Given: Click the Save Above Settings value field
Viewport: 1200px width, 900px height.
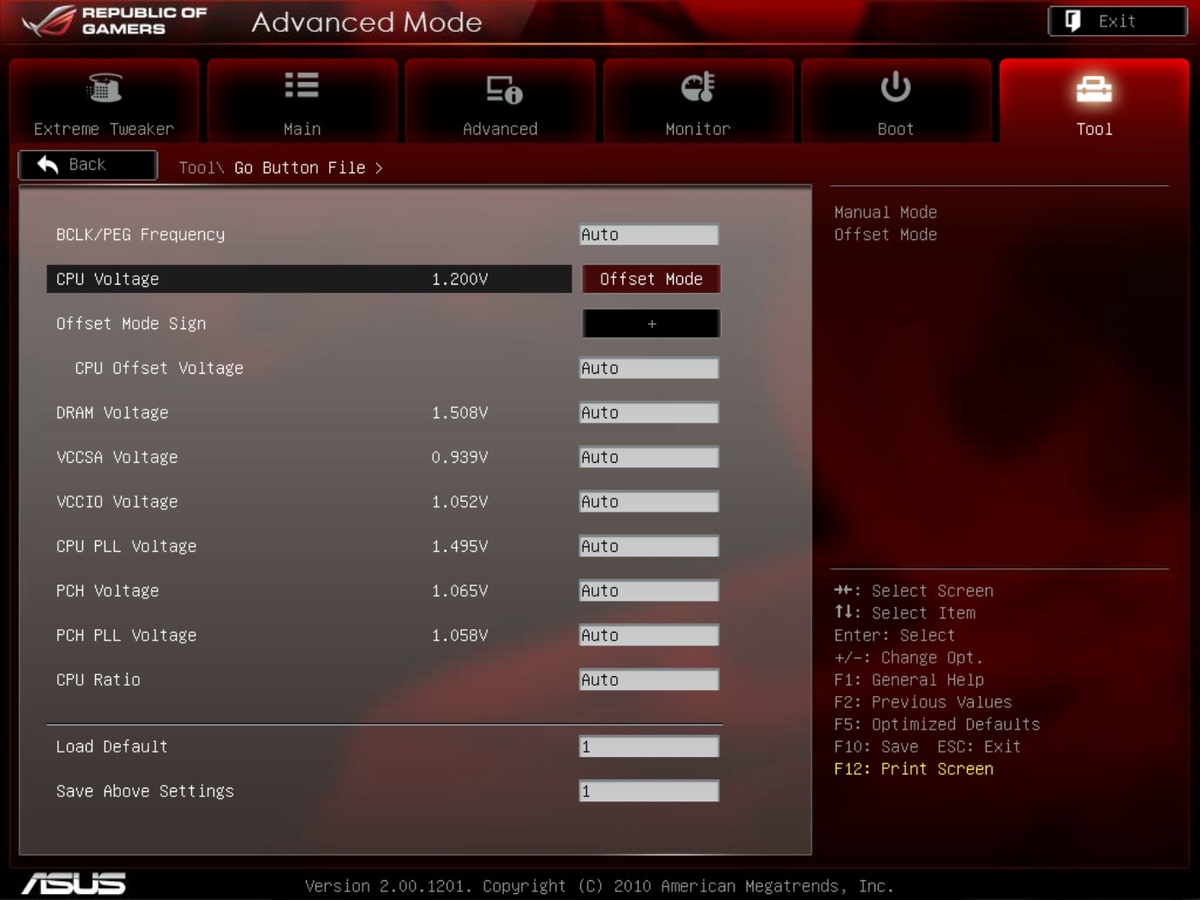Looking at the screenshot, I should coord(649,791).
